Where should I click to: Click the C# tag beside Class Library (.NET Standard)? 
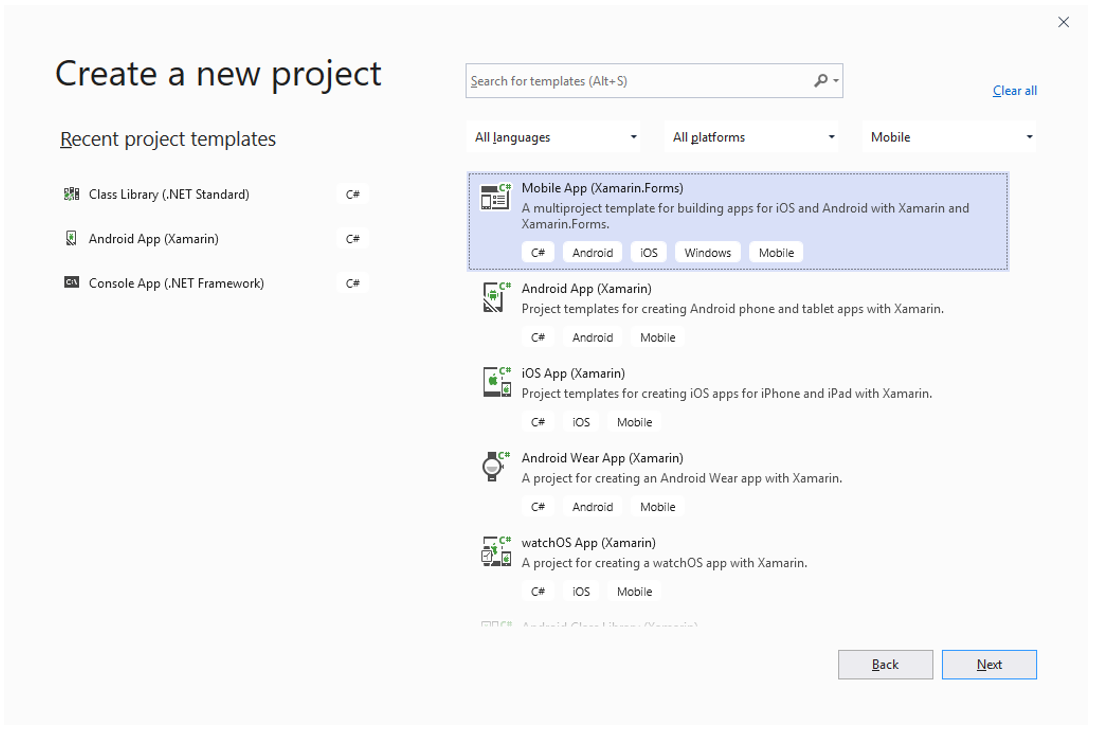353,194
